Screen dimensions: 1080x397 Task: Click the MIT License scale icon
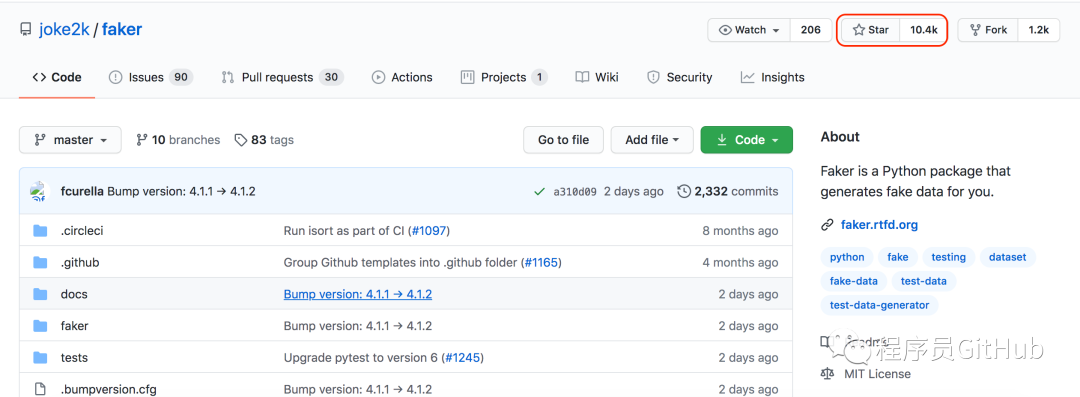[827, 374]
